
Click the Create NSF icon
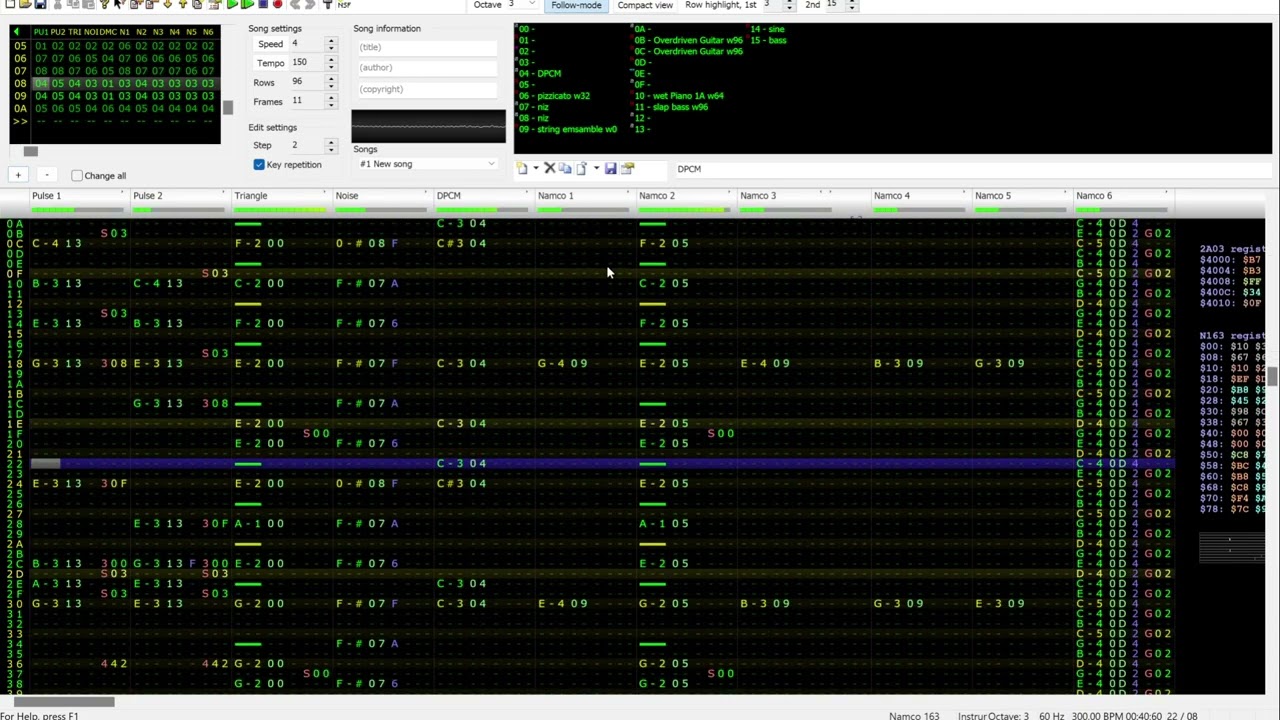[344, 4]
